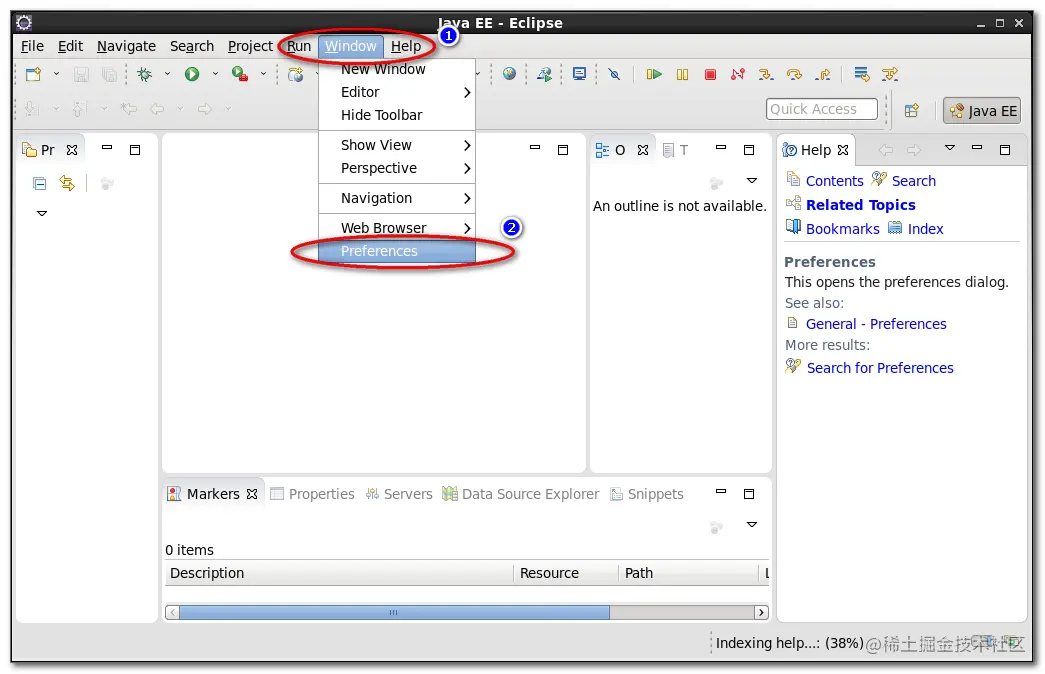Open dropdown arrow next to Debug icon

(167, 74)
